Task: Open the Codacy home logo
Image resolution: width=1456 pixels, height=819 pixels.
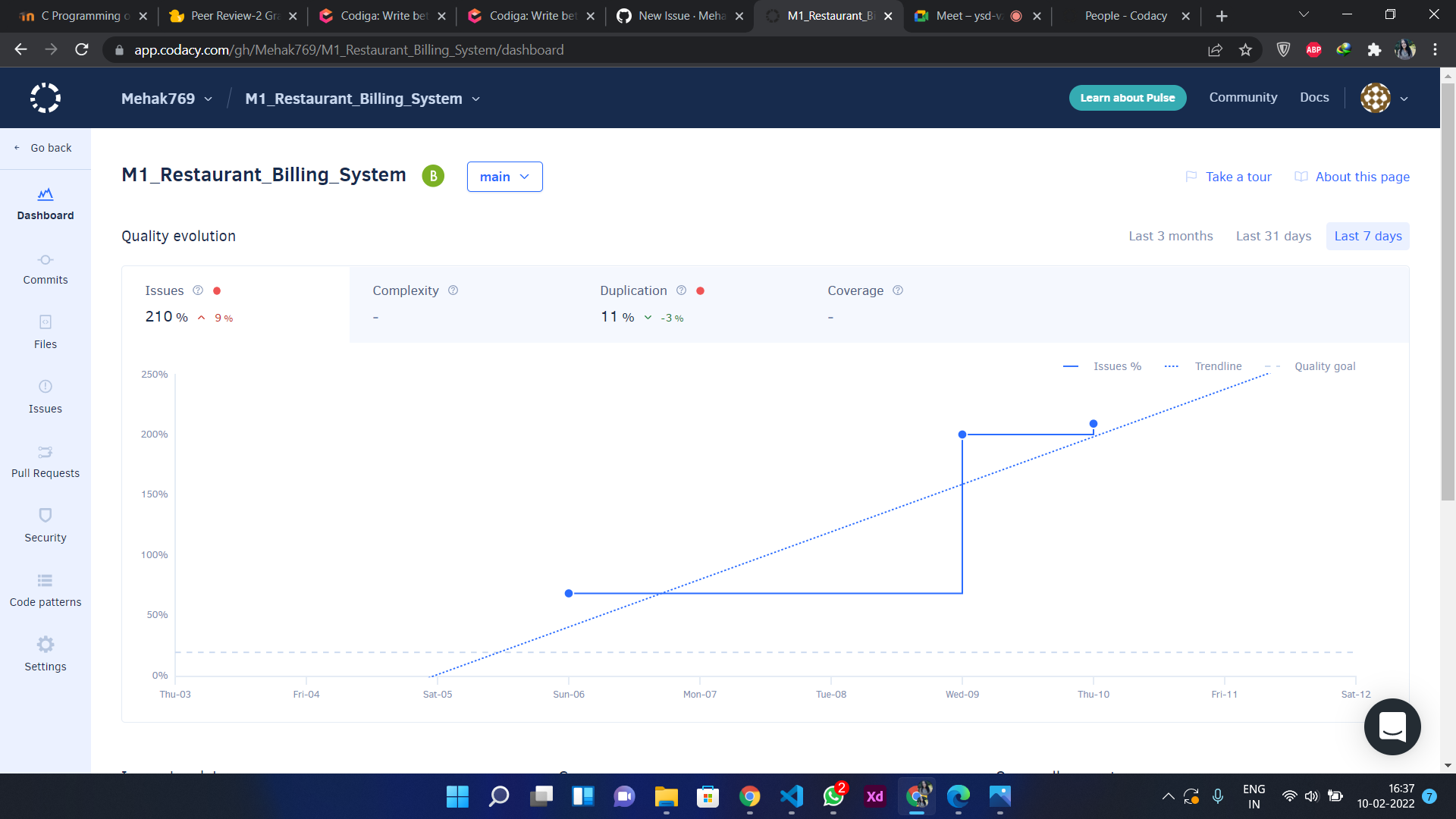Action: 45,98
